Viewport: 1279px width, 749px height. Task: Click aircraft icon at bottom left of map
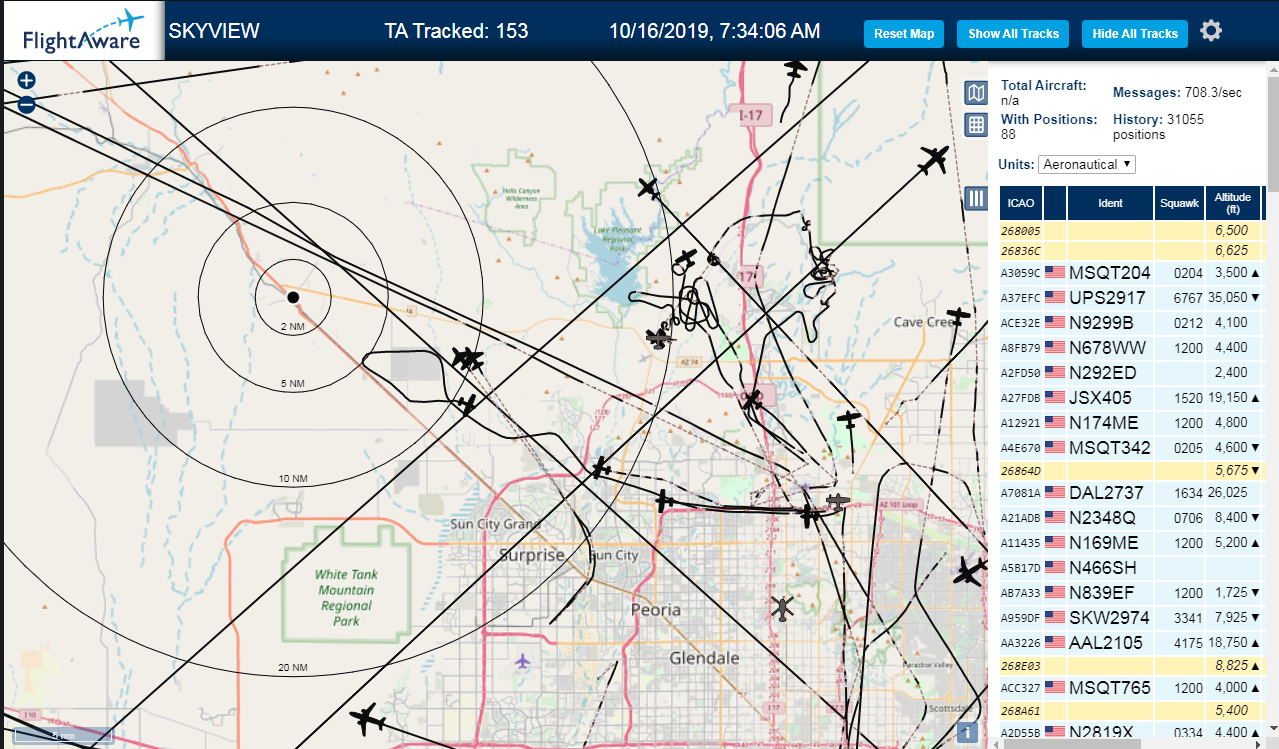(368, 719)
